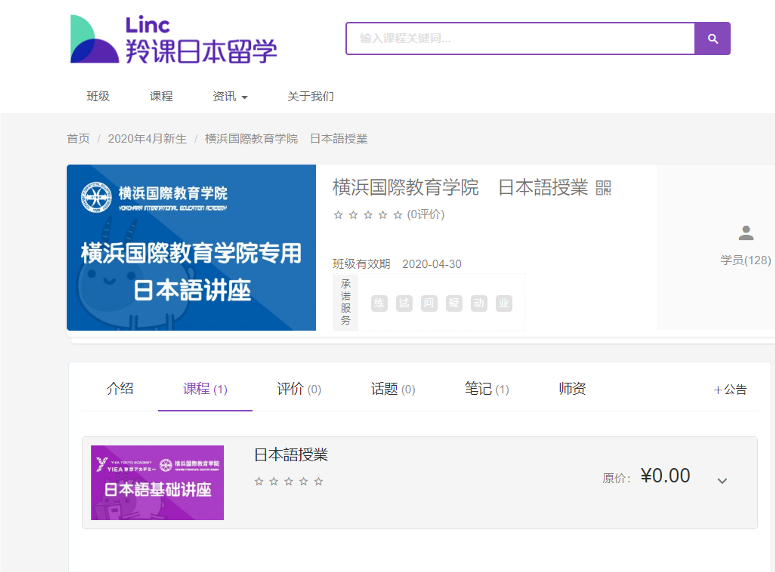Click the purple search magnifier button
The width and height of the screenshot is (775, 572).
point(712,39)
